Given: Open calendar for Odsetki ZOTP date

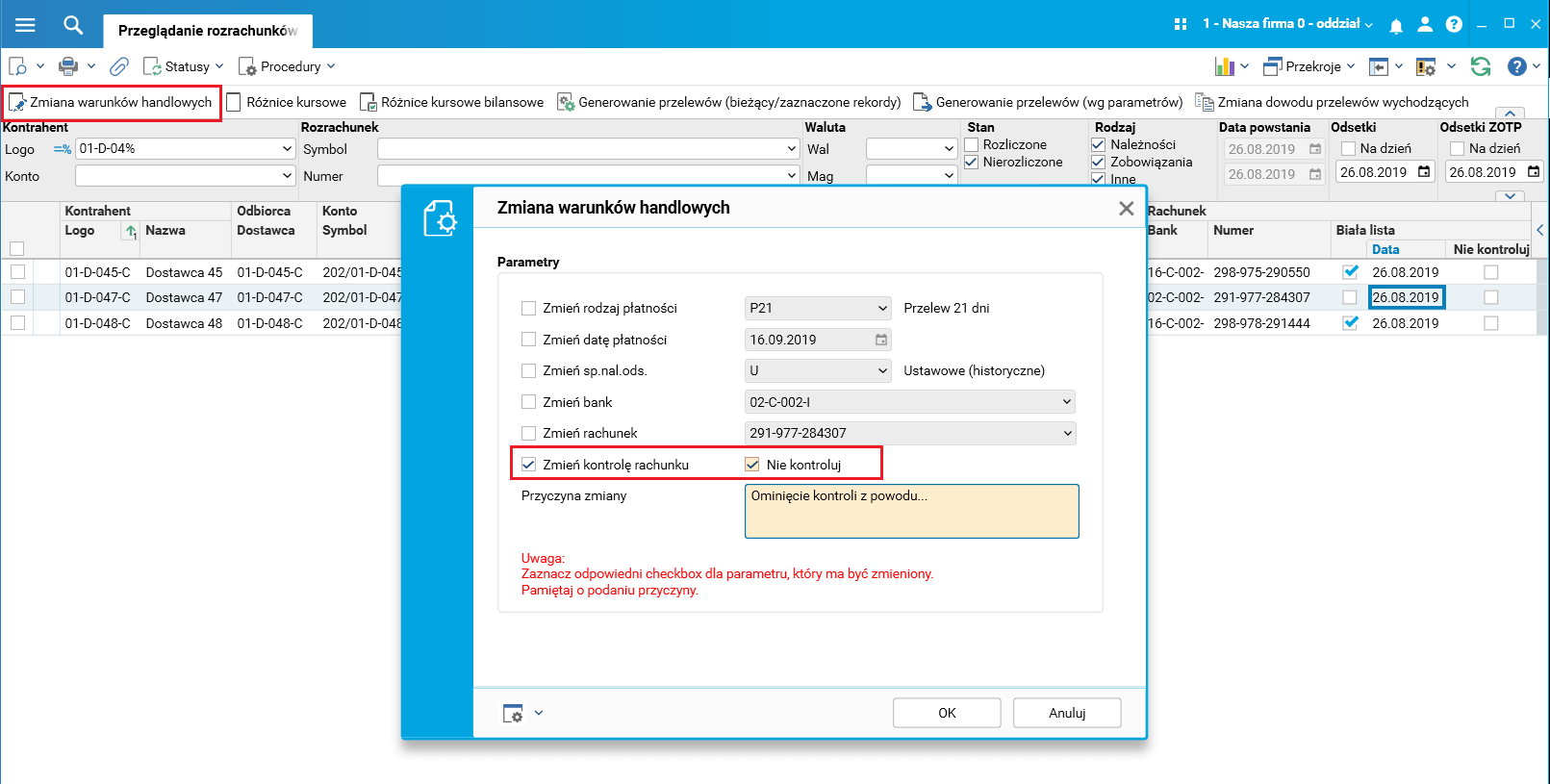Looking at the screenshot, I should (1534, 172).
